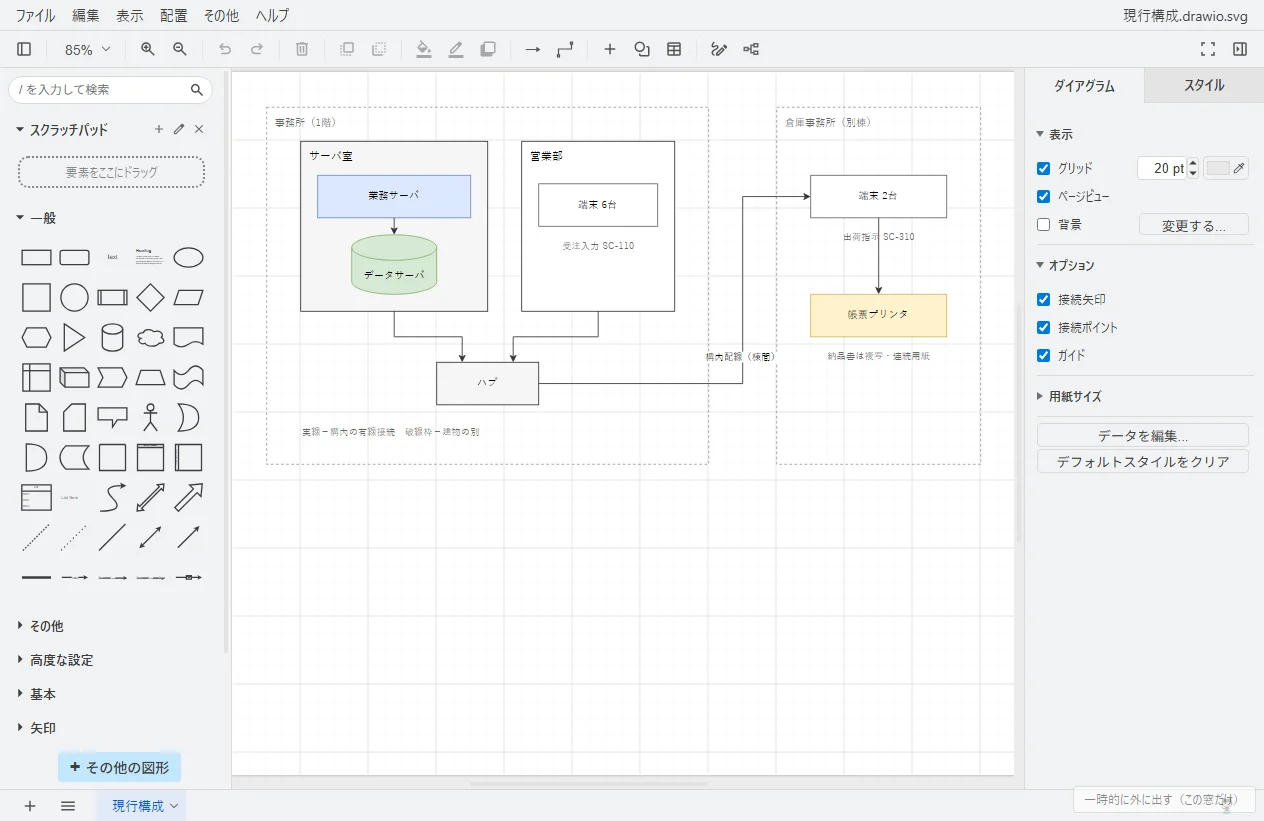The image size is (1264, 821).
Task: Toggle the 接続矢印 checkbox
Action: (1044, 299)
